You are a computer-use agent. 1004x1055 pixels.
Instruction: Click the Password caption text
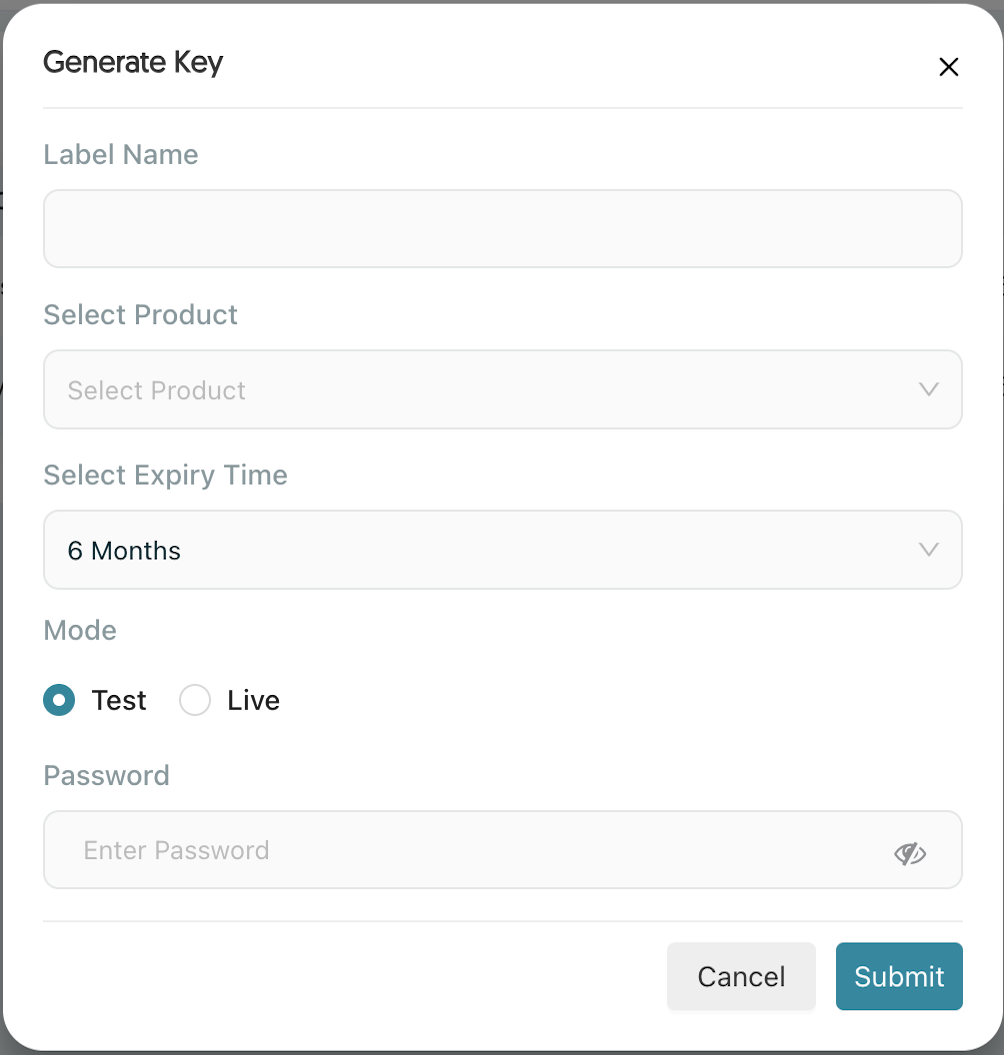tap(106, 776)
